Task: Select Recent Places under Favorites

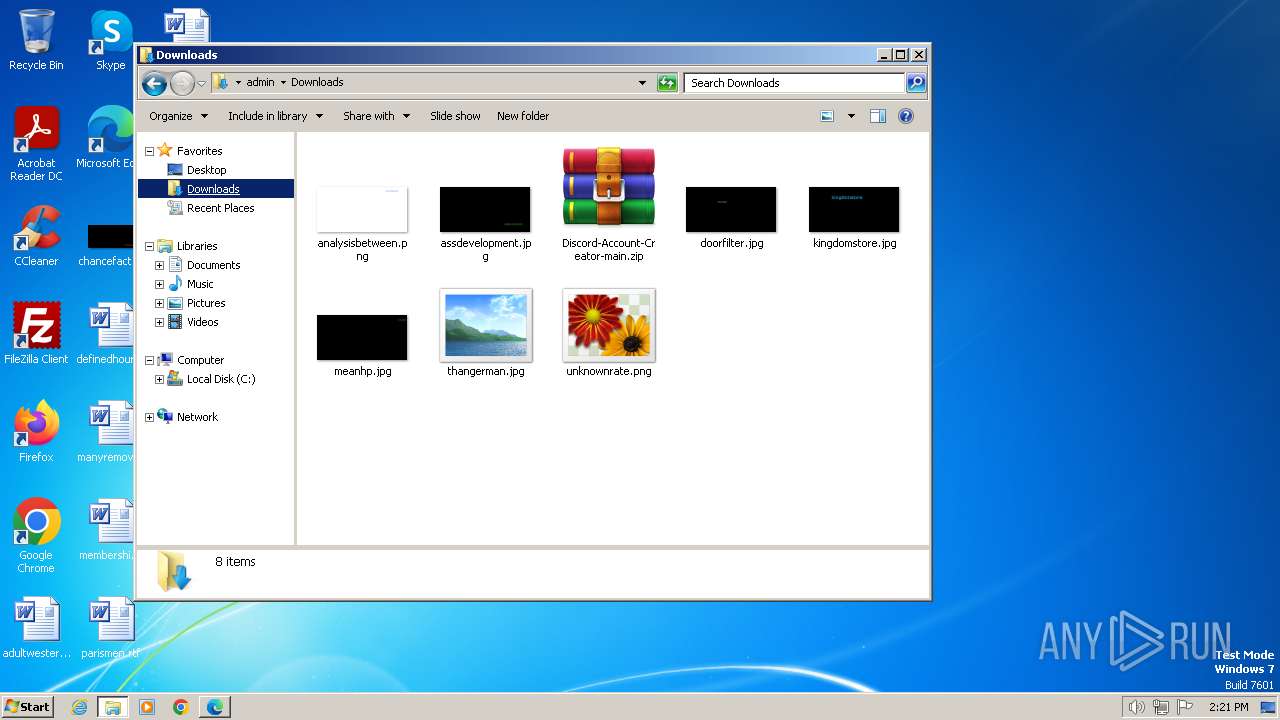Action: [x=220, y=208]
